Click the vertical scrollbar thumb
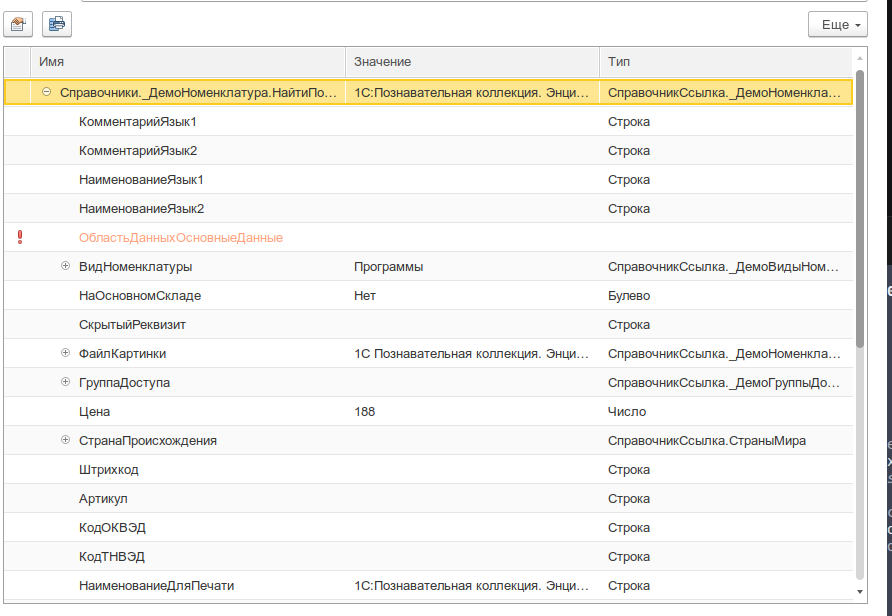The image size is (892, 616). 860,209
